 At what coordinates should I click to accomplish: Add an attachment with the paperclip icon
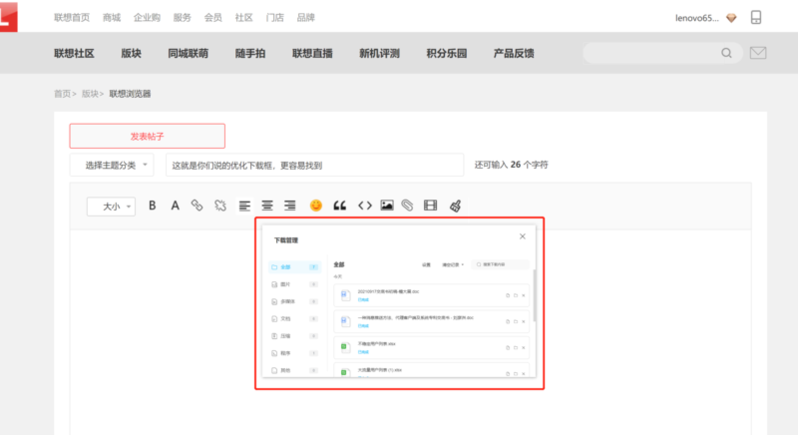click(407, 206)
